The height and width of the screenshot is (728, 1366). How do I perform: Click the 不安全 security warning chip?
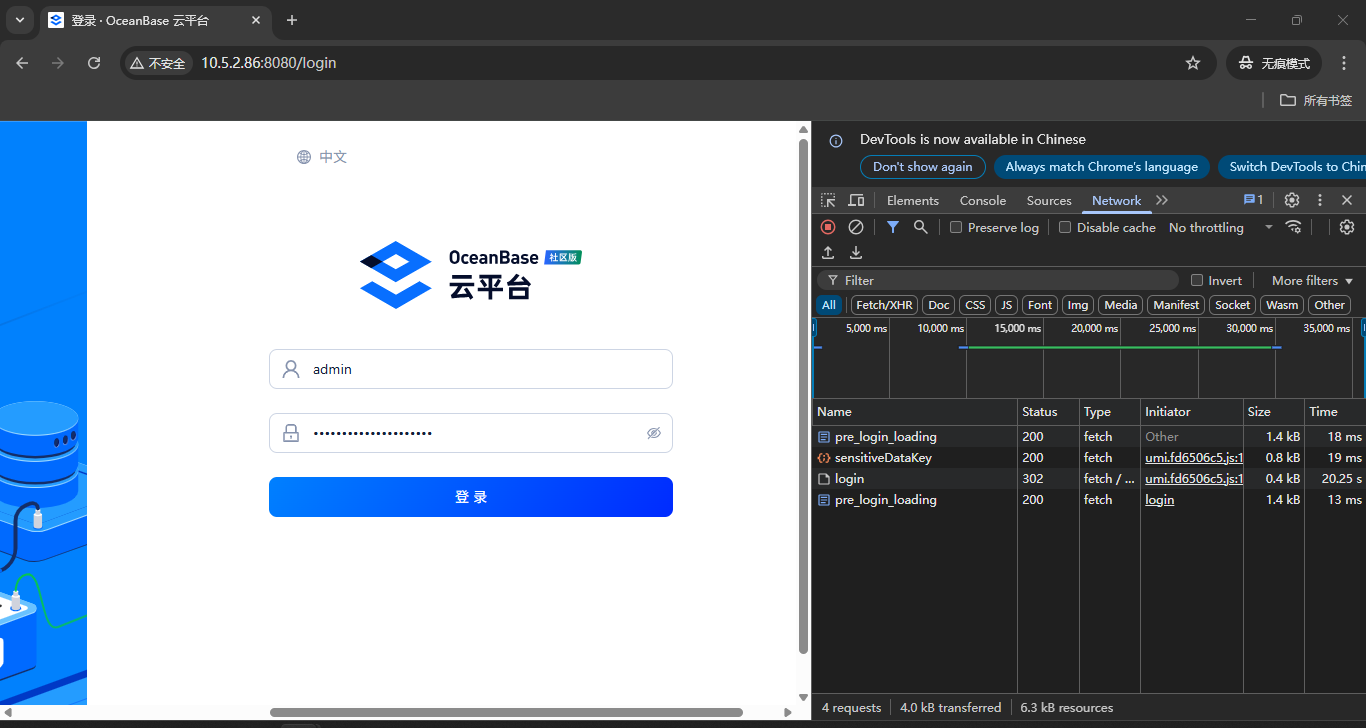[x=158, y=63]
